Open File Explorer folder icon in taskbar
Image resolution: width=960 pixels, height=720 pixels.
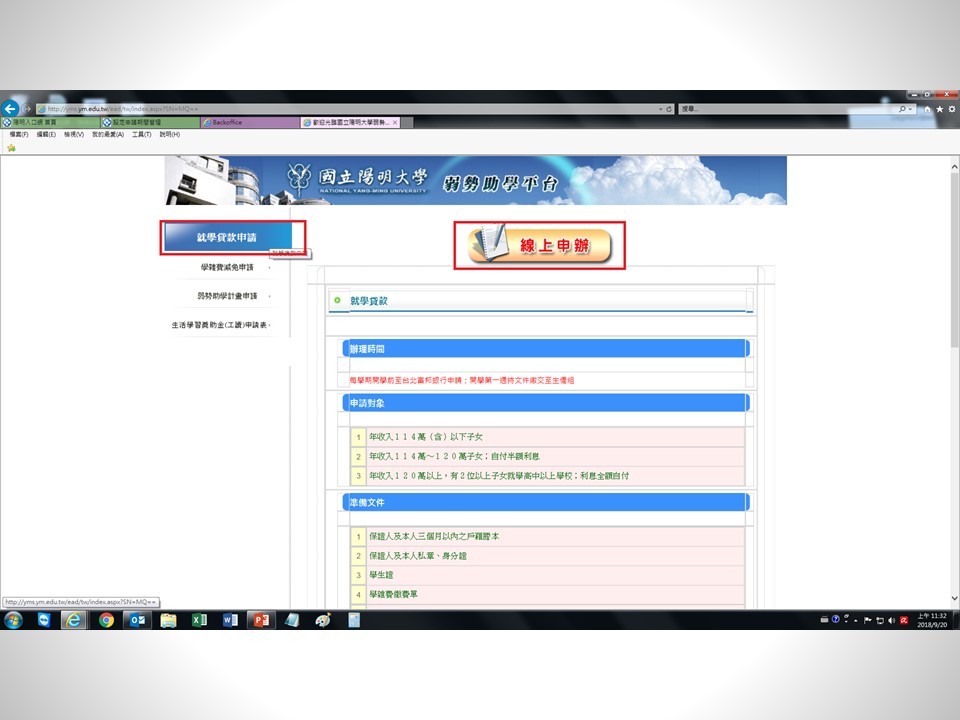pyautogui.click(x=168, y=620)
